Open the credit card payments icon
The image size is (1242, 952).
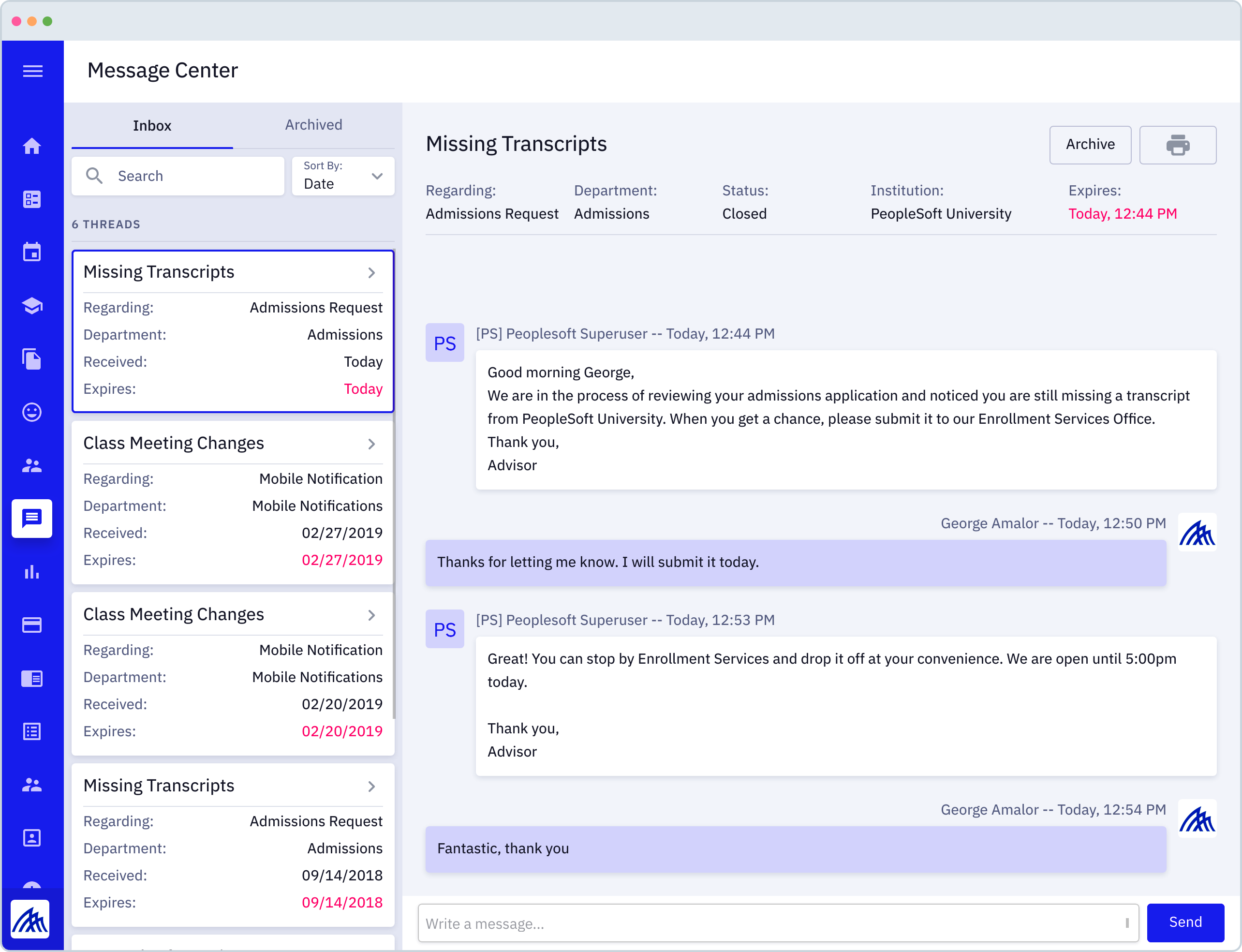32,625
